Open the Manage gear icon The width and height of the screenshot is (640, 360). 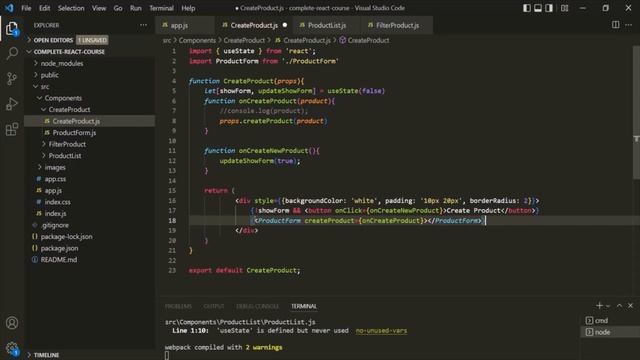(12, 348)
